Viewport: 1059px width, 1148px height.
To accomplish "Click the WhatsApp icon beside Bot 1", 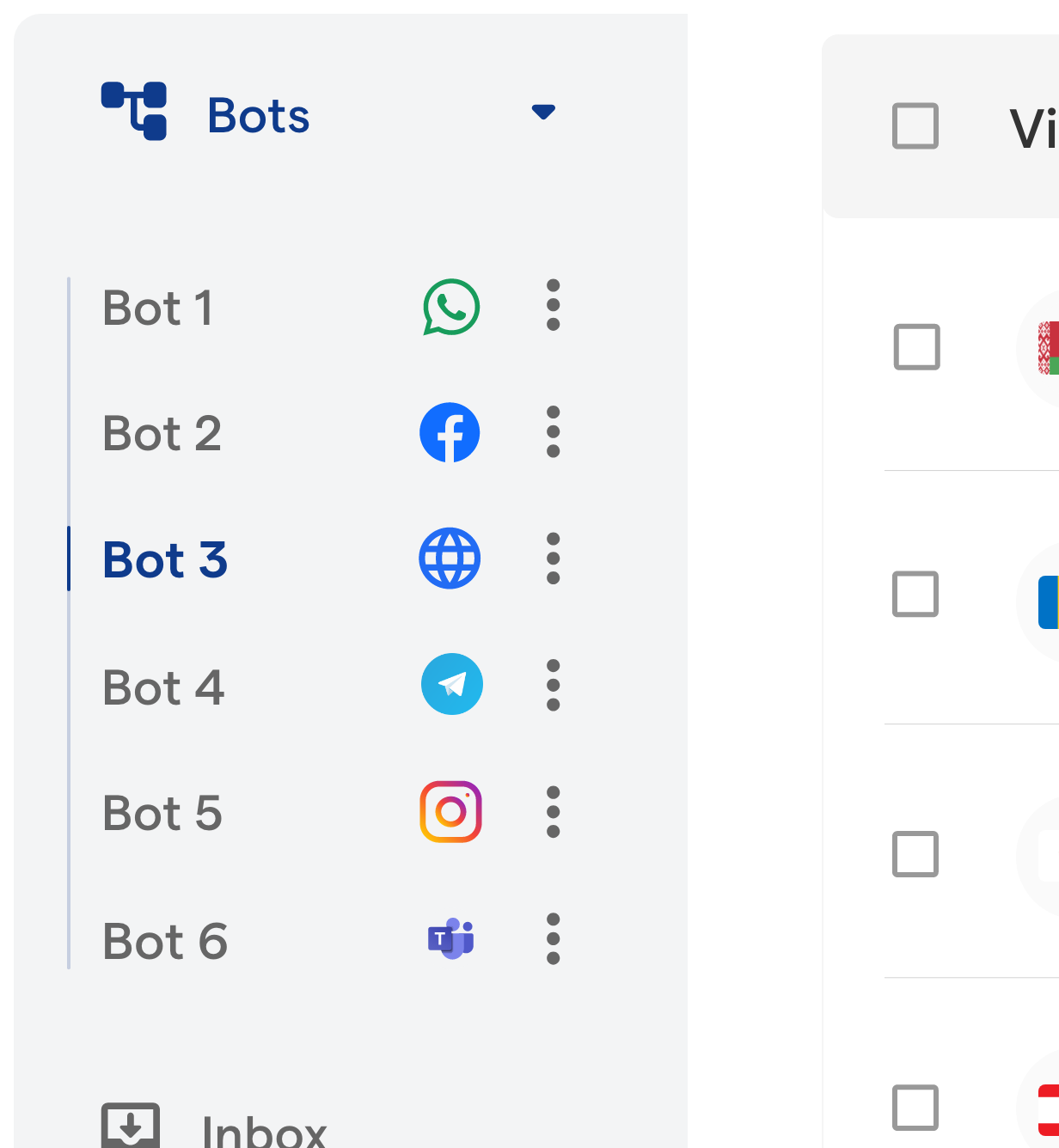I will click(451, 307).
